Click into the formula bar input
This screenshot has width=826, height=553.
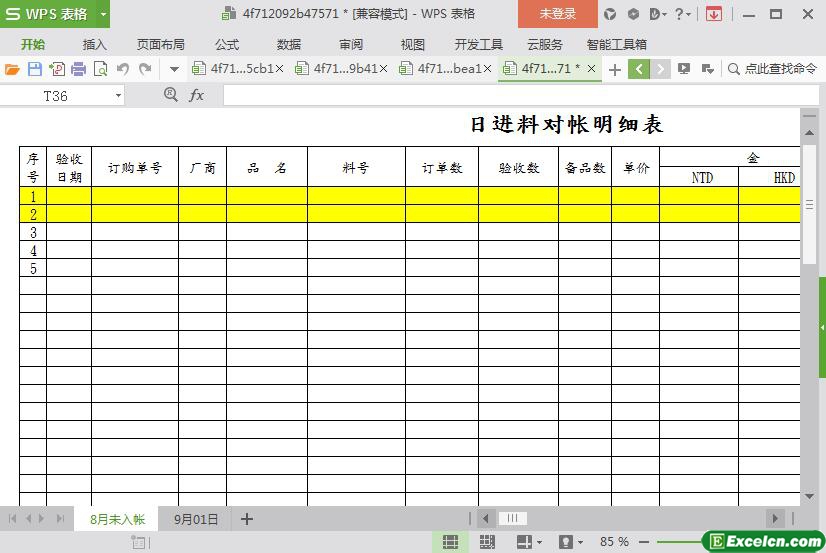click(x=521, y=96)
